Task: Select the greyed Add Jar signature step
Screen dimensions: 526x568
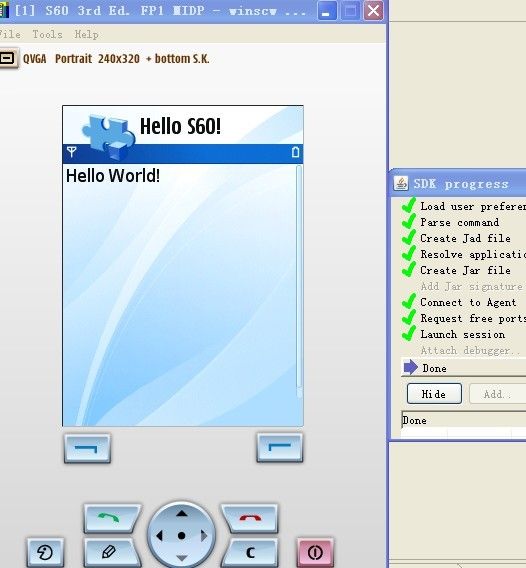Action: point(472,287)
